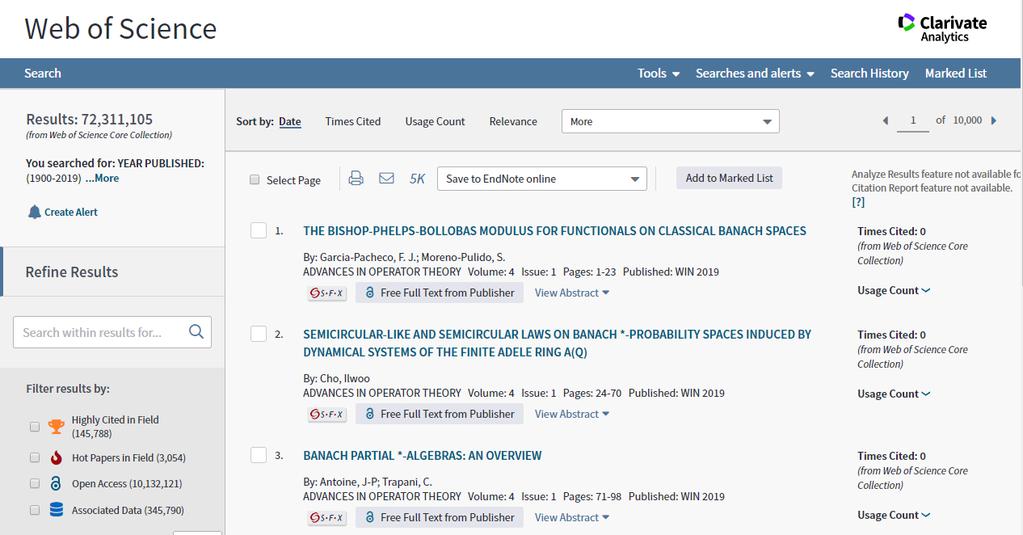Enable Hot Papers in Field filter checkbox
Screen dimensions: 1023x535
coord(35,458)
